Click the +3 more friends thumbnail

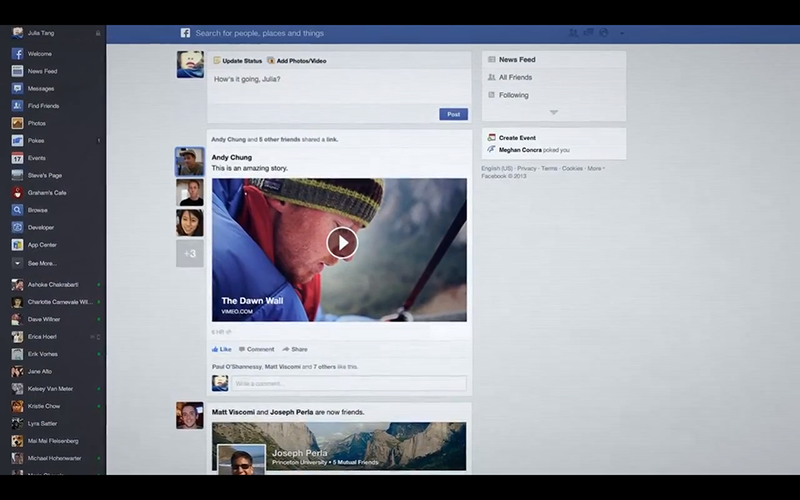[190, 254]
